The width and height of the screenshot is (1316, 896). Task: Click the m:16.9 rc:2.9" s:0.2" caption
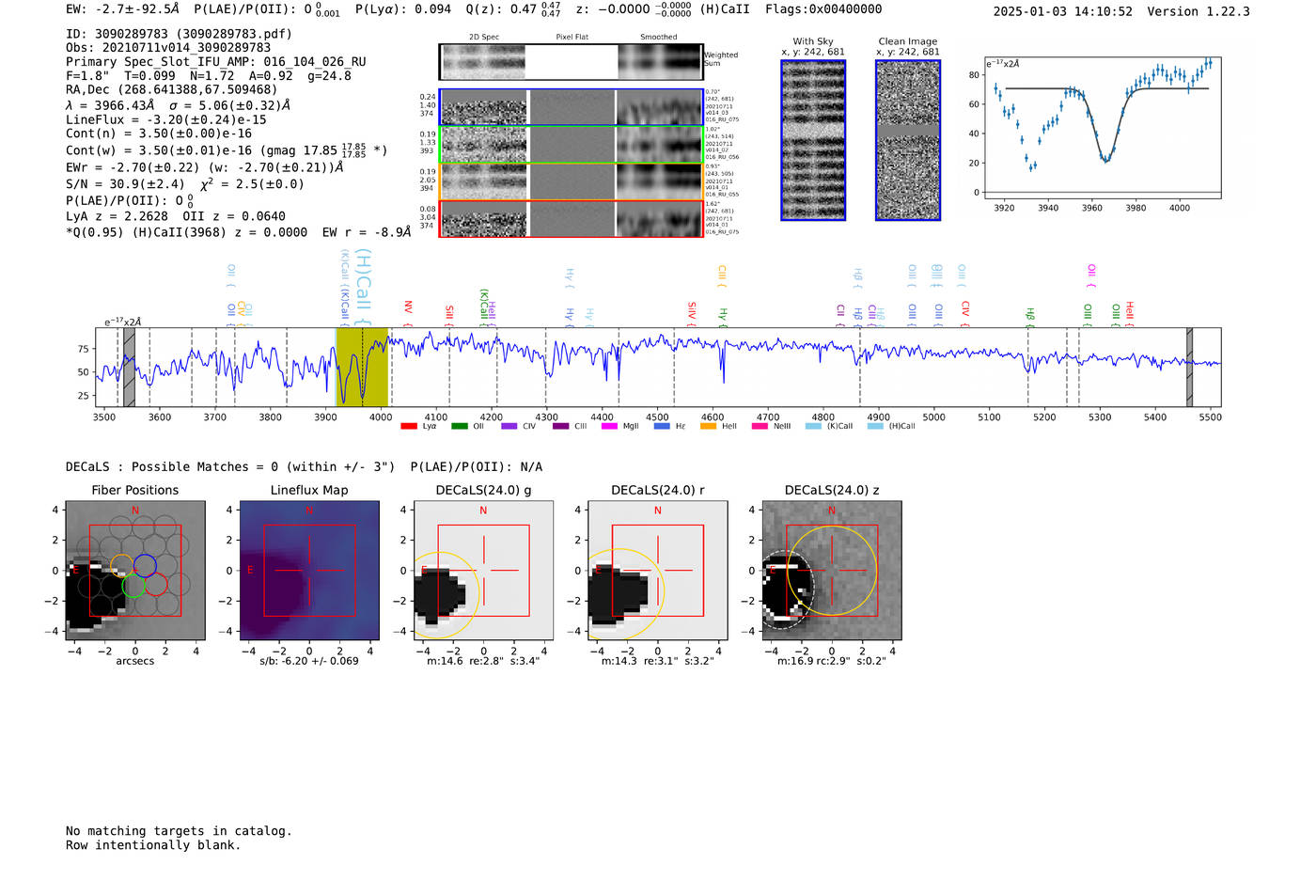point(832,661)
